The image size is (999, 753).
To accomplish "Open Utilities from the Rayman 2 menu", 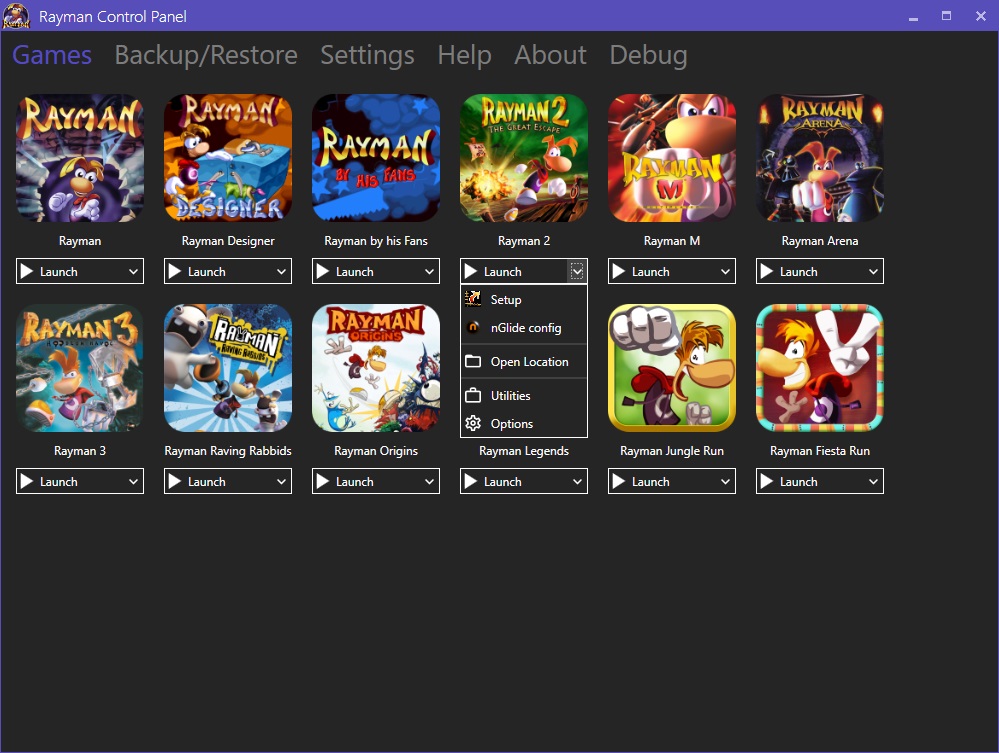I will [524, 396].
